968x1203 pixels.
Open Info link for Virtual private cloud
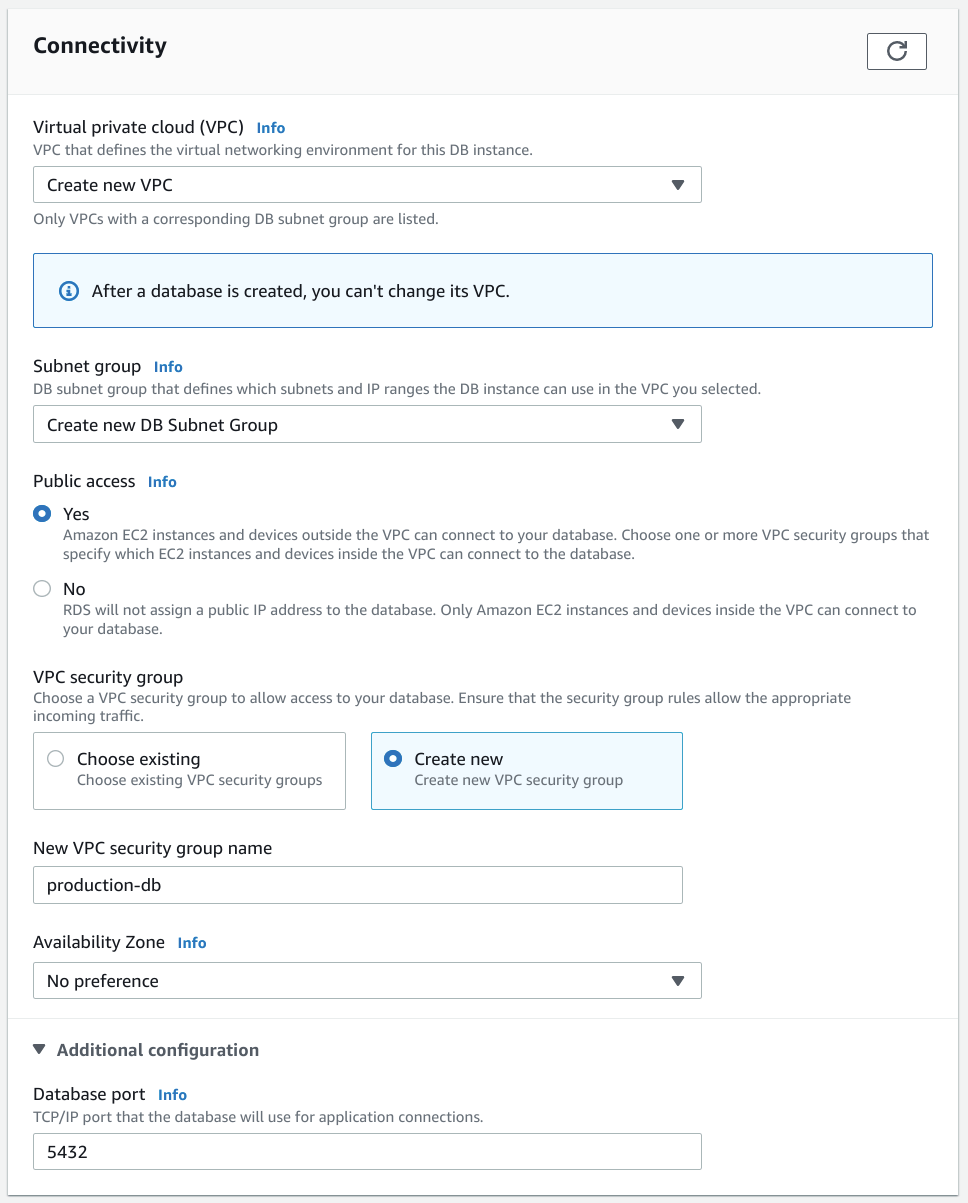tap(271, 128)
